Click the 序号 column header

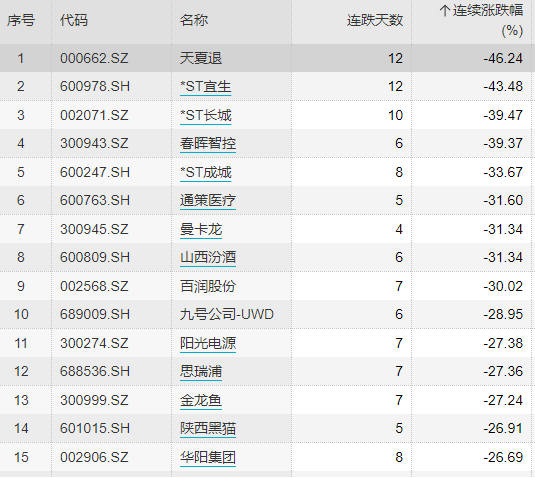click(x=21, y=20)
